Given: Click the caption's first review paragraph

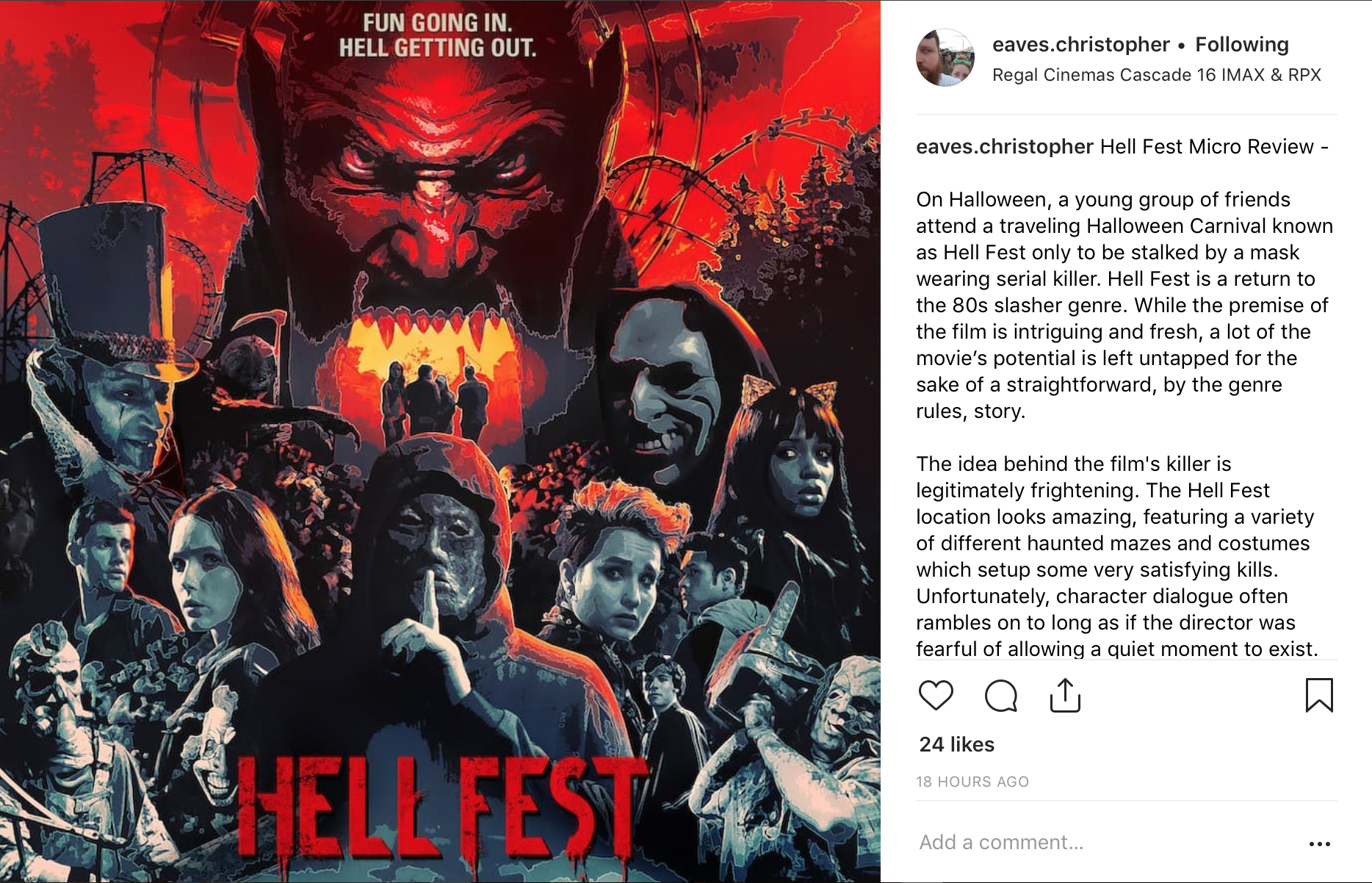Looking at the screenshot, I should 1124,305.
